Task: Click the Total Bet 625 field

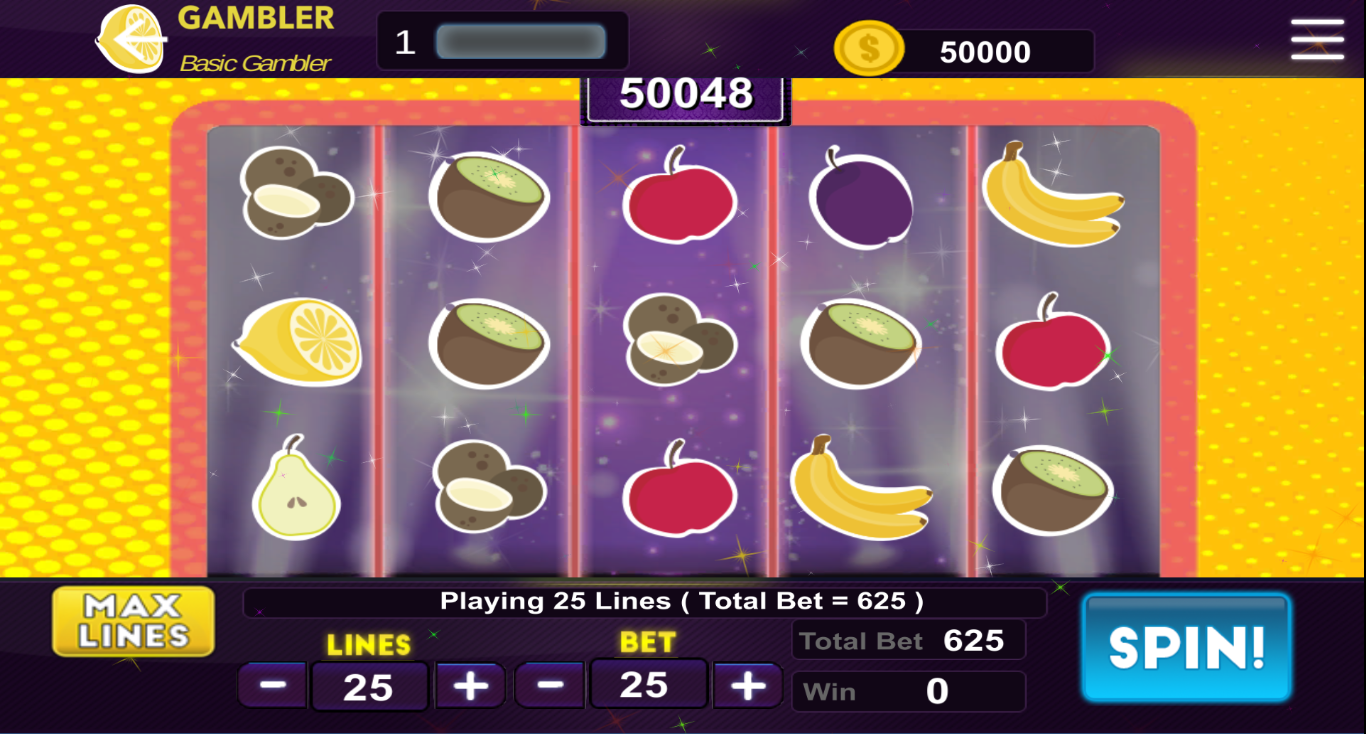Action: [908, 640]
